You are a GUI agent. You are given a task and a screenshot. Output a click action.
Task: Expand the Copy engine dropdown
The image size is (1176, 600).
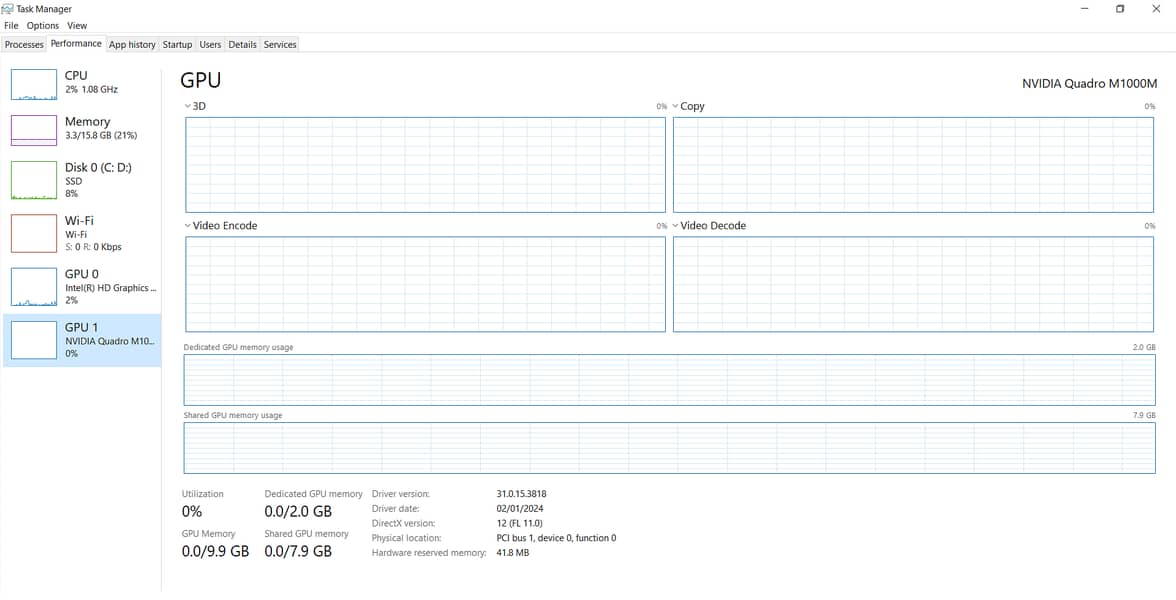[676, 106]
